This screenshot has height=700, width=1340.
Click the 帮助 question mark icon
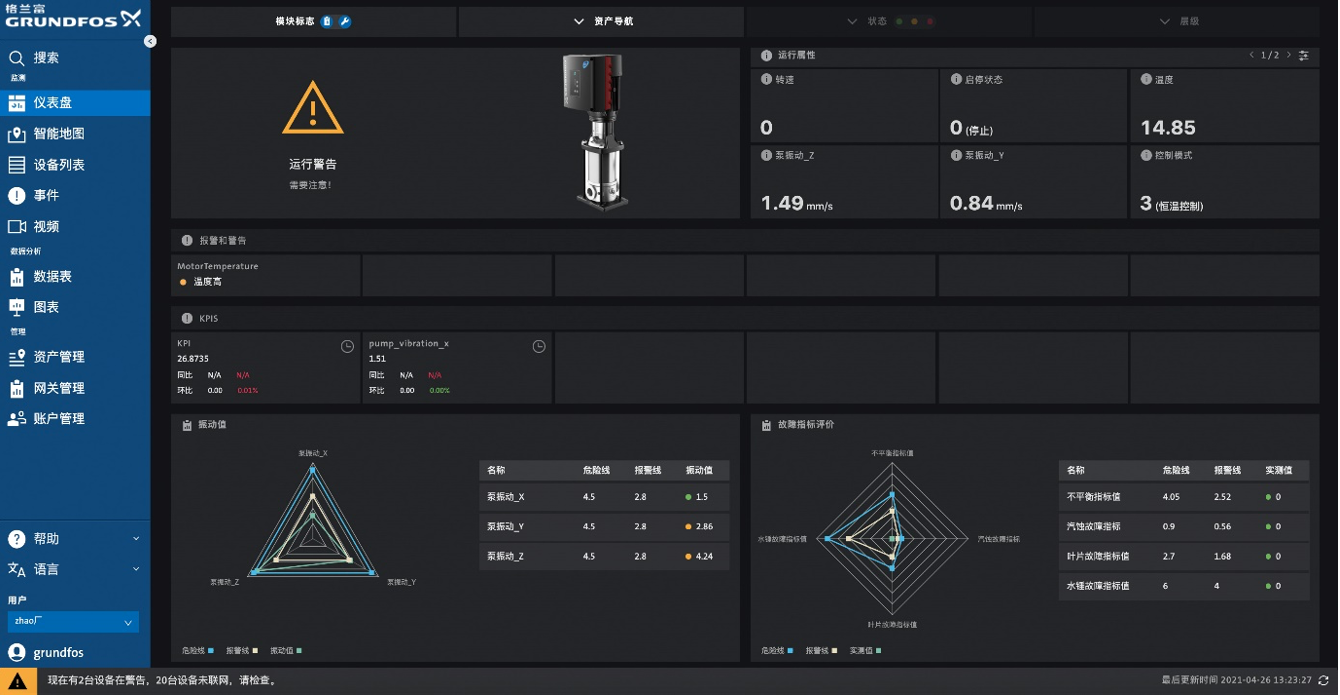16,539
